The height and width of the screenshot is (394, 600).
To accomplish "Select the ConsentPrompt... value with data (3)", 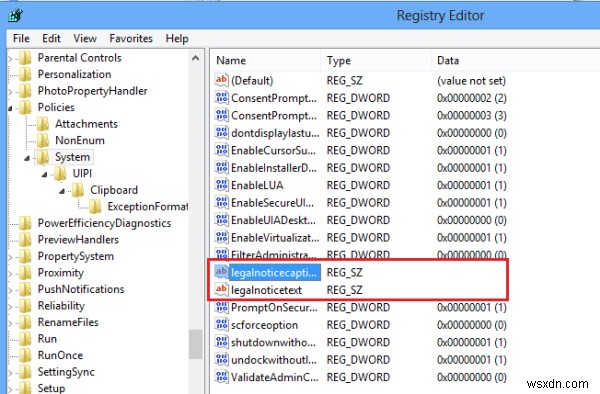I will (274, 115).
